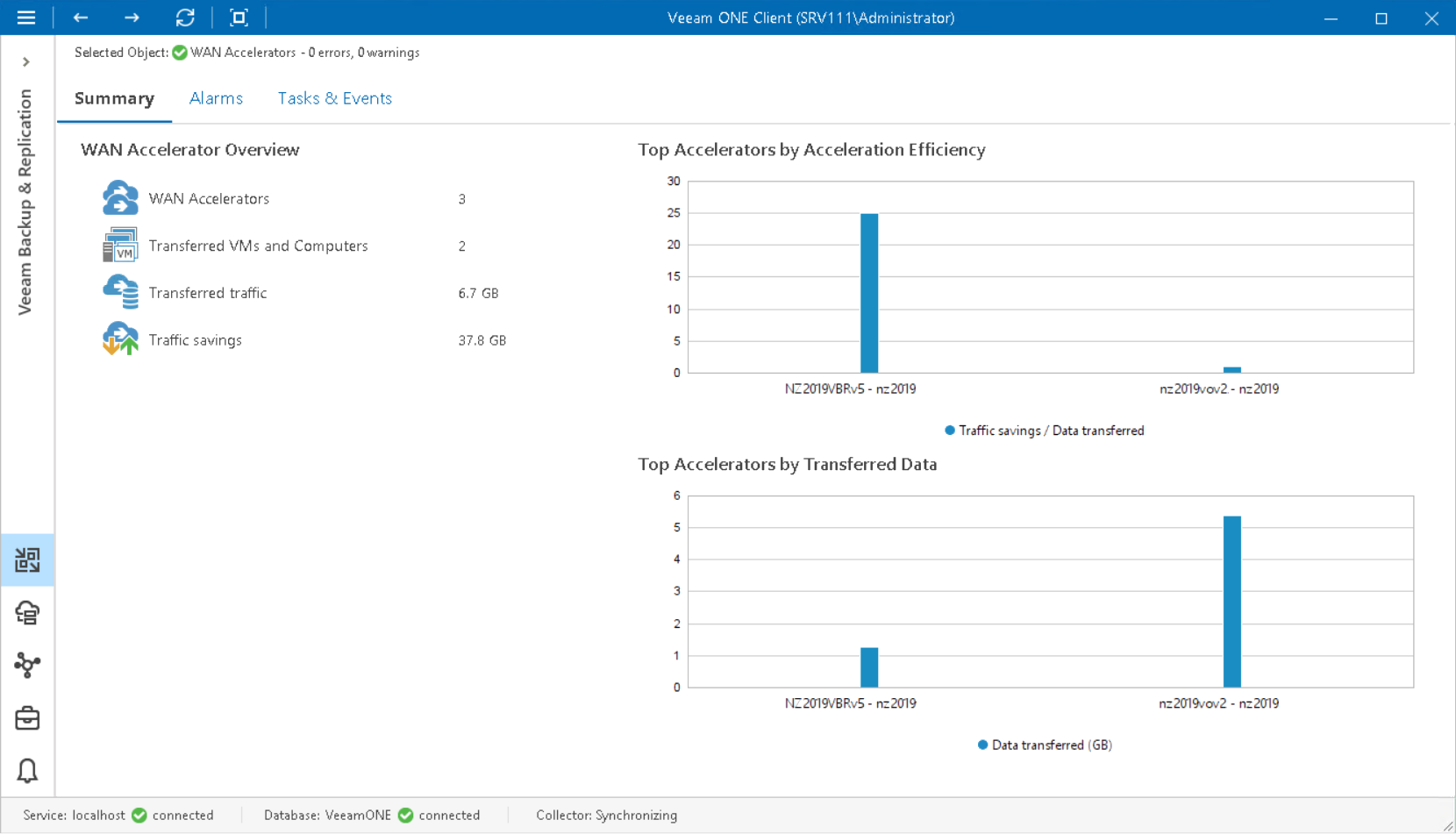Click the 'Data transferred (GB)' legend entry
This screenshot has width=1456, height=834.
[1045, 745]
